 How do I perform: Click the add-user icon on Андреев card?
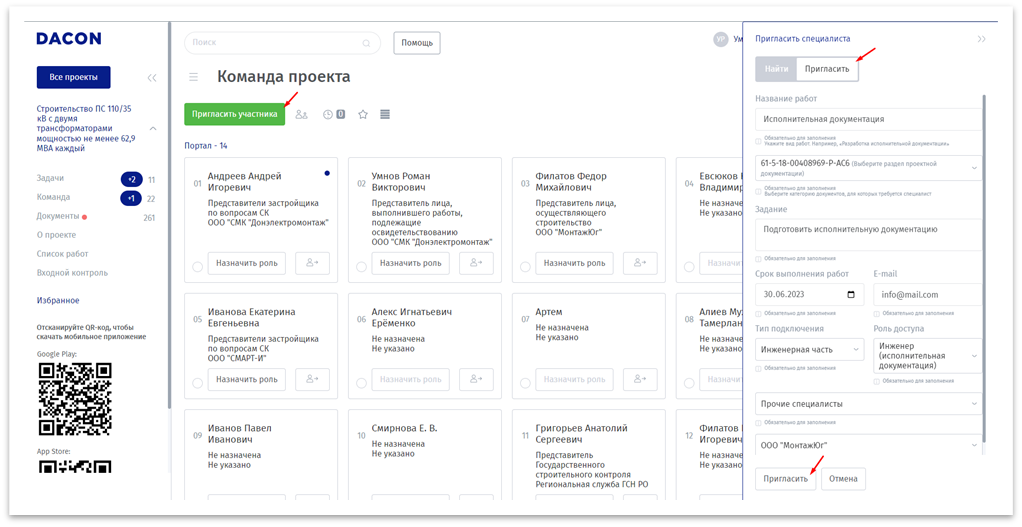312,263
